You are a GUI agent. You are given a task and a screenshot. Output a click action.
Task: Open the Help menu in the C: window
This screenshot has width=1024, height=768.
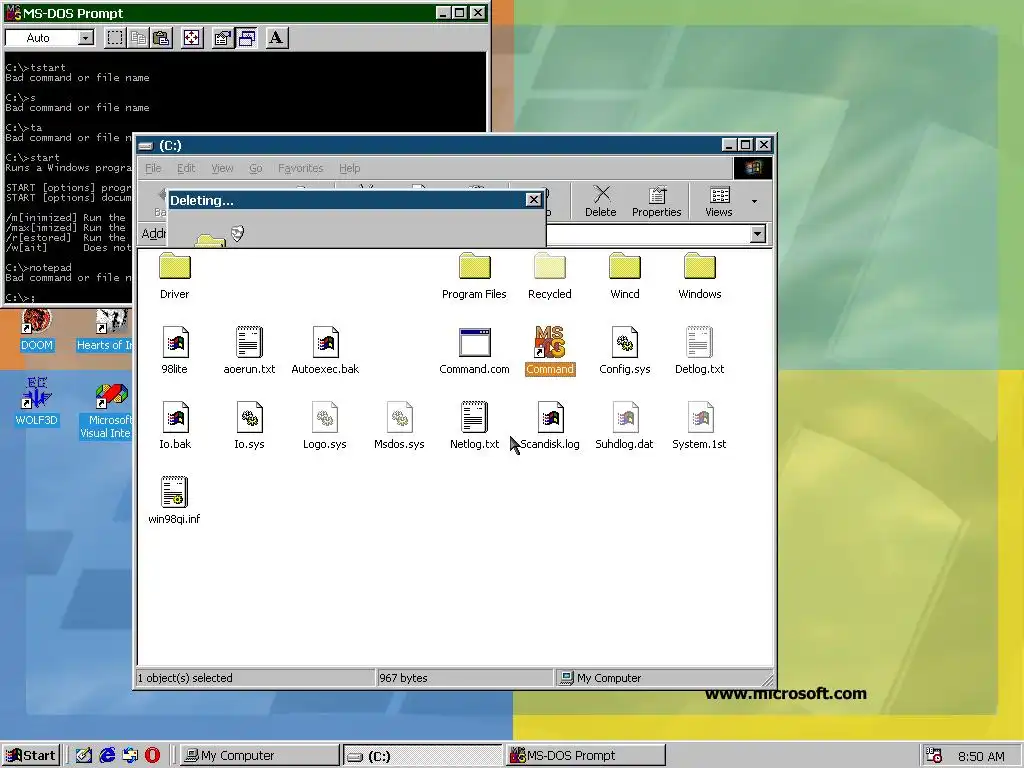[349, 168]
